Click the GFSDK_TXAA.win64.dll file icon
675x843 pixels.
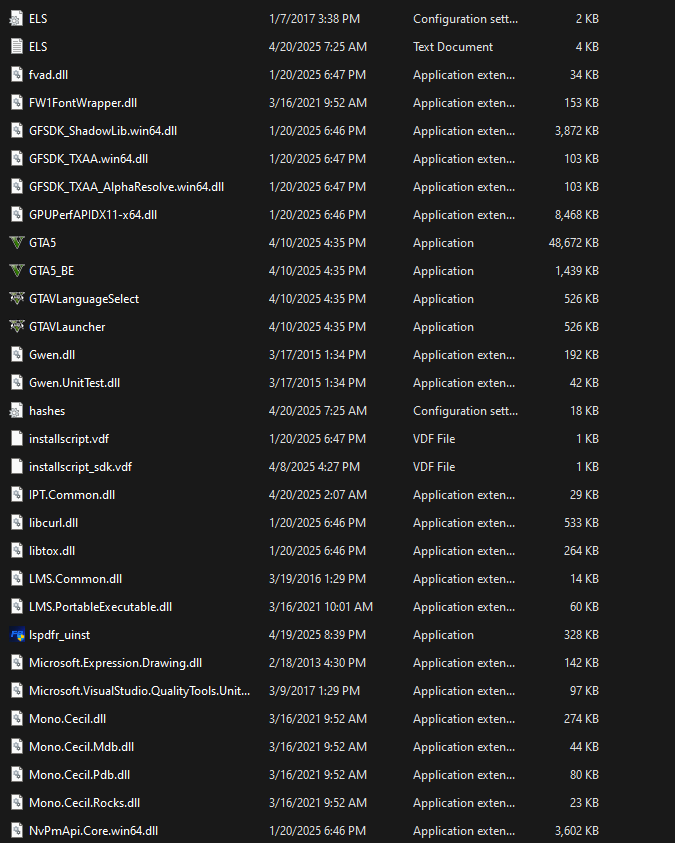17,159
